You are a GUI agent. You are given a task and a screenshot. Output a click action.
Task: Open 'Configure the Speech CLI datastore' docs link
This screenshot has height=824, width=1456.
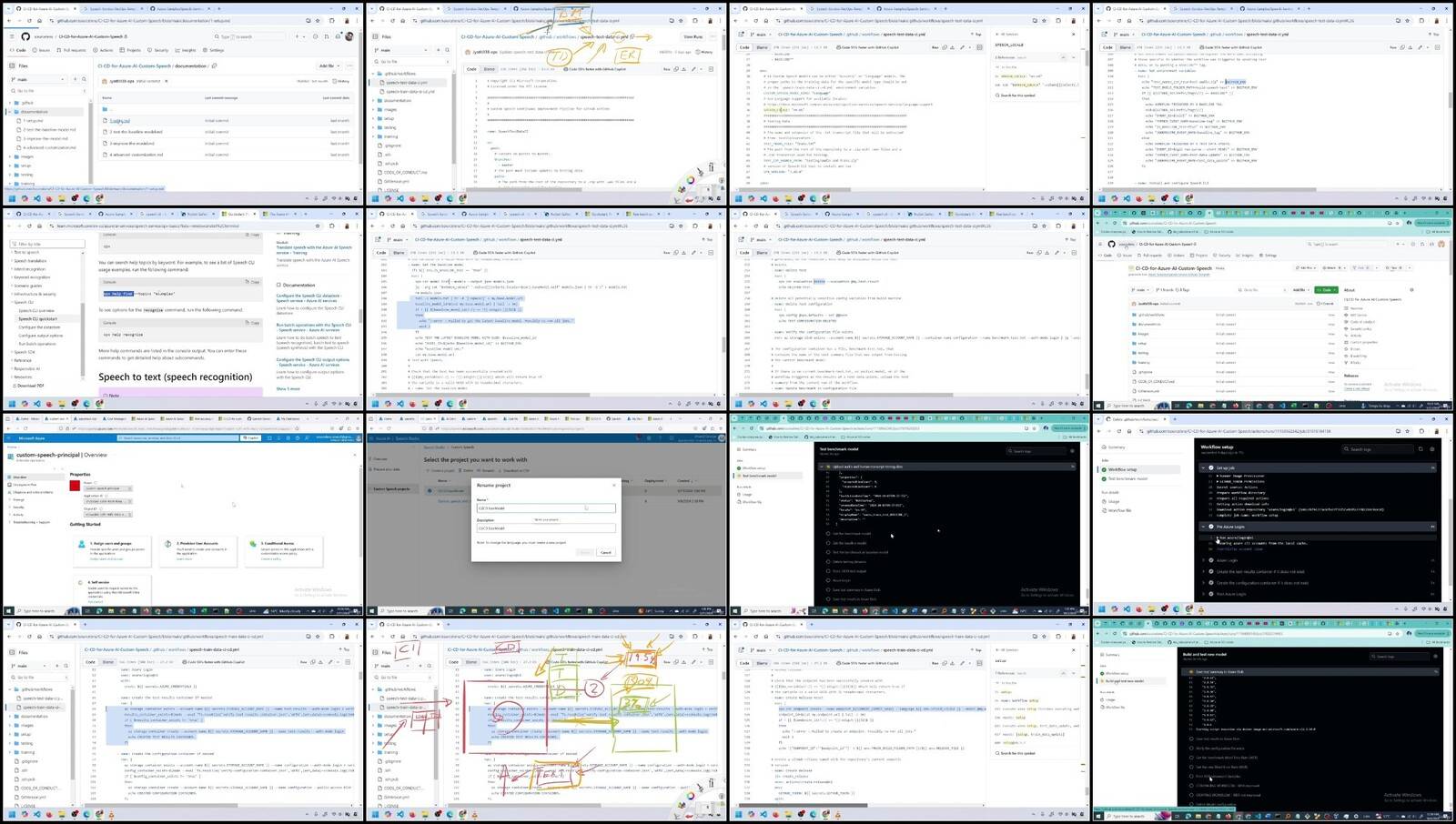pyautogui.click(x=308, y=297)
